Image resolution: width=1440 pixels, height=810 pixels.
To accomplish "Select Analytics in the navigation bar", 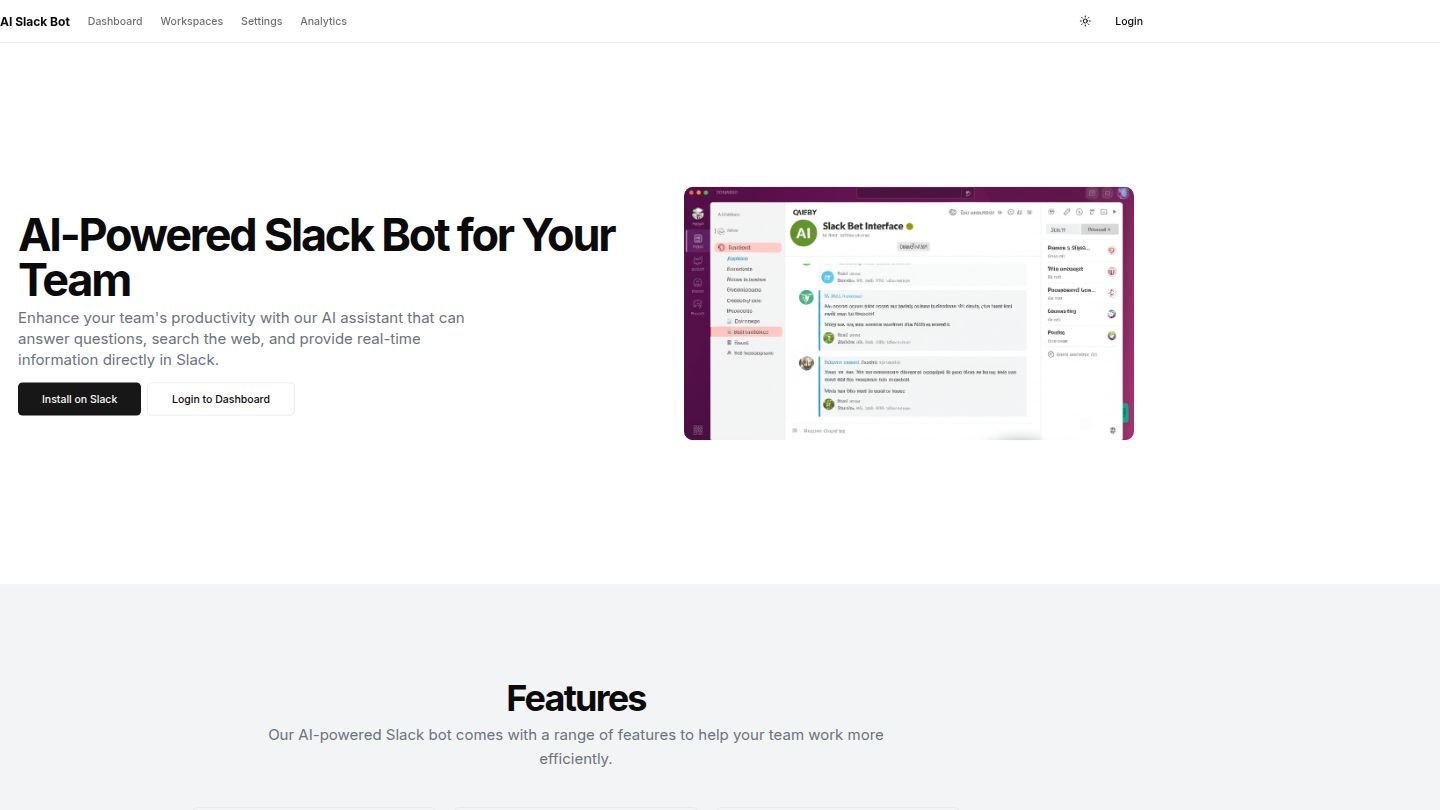I will coord(323,21).
